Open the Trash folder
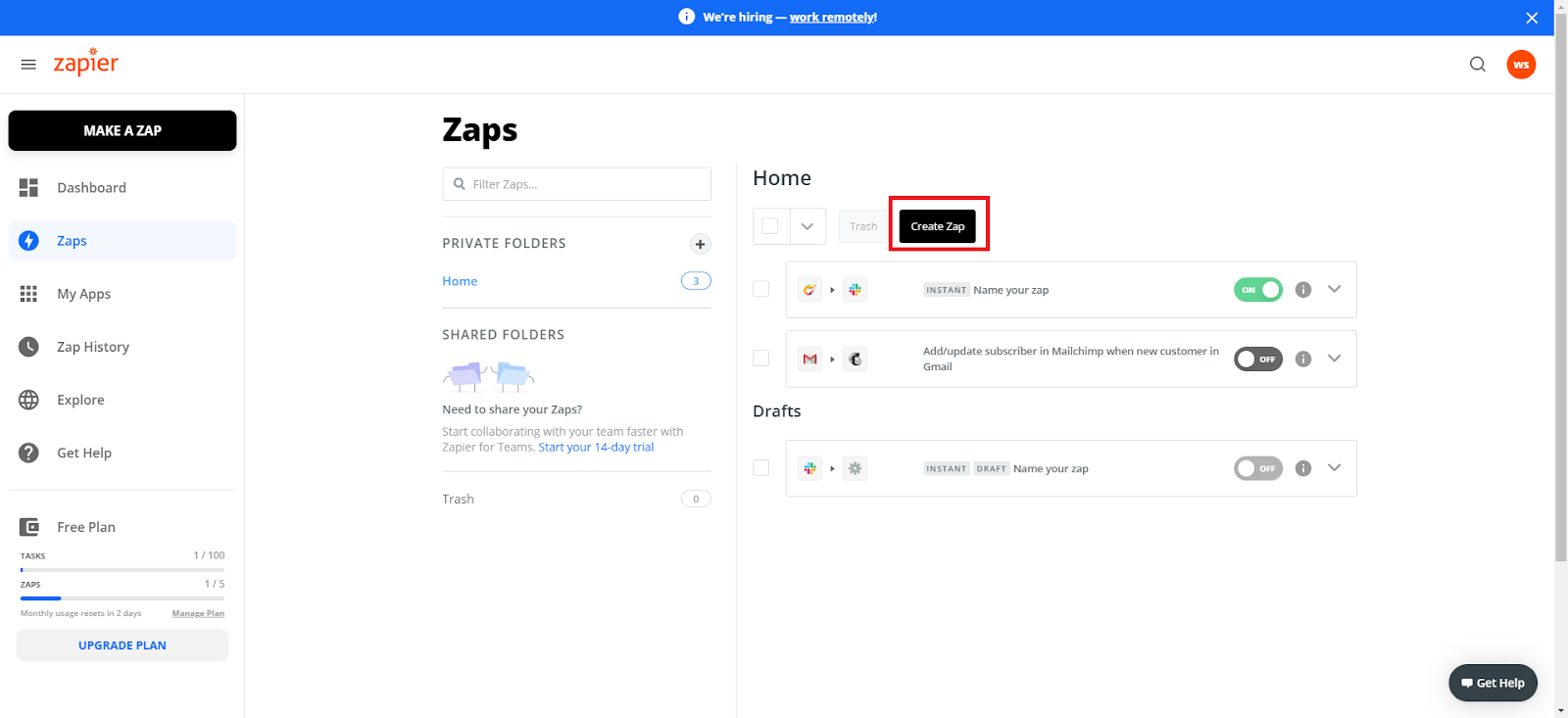 (x=458, y=499)
